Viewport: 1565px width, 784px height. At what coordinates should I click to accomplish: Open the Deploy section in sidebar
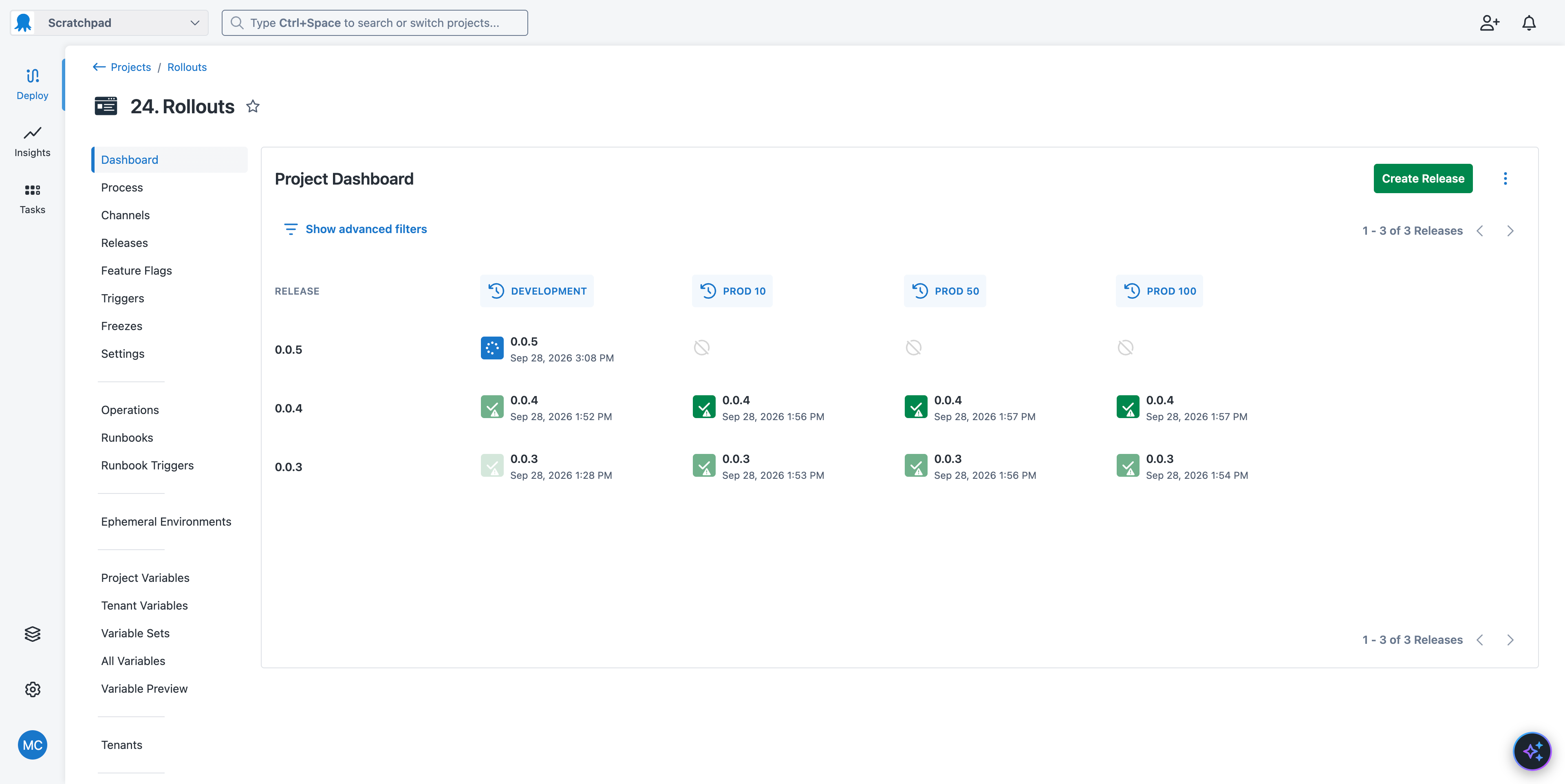click(x=32, y=84)
